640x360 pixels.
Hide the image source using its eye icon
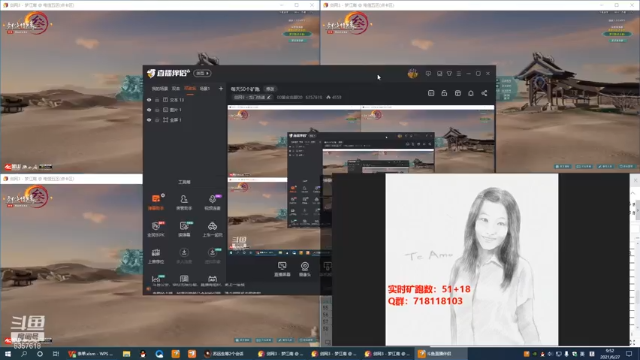(x=149, y=110)
